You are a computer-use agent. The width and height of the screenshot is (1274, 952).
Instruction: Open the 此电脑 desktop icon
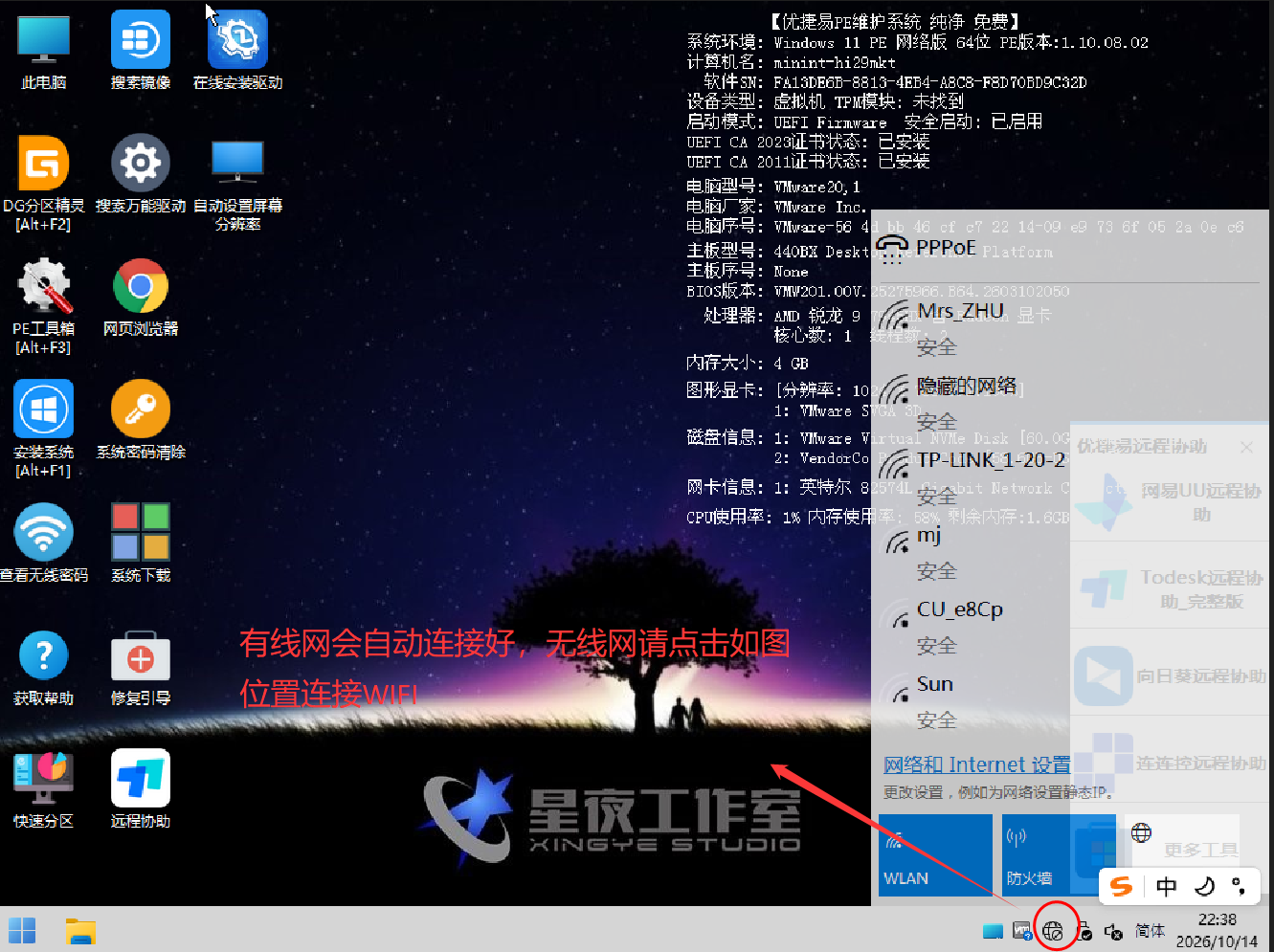tap(44, 51)
